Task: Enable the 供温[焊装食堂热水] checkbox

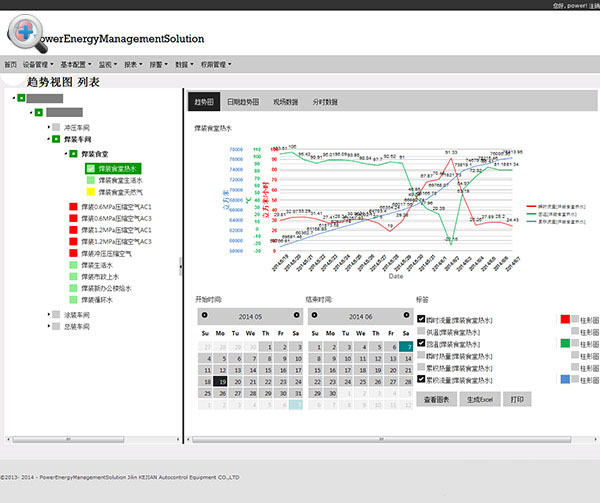Action: (421, 331)
